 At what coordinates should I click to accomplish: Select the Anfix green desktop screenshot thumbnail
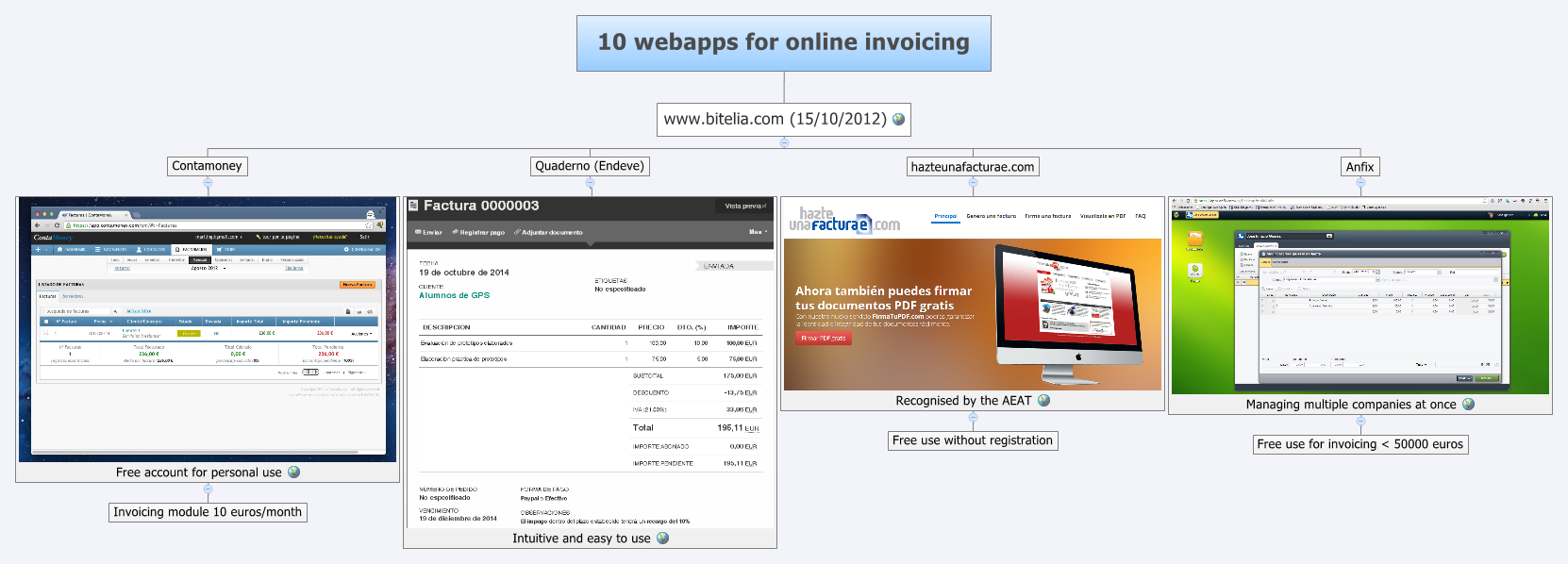[x=1359, y=295]
